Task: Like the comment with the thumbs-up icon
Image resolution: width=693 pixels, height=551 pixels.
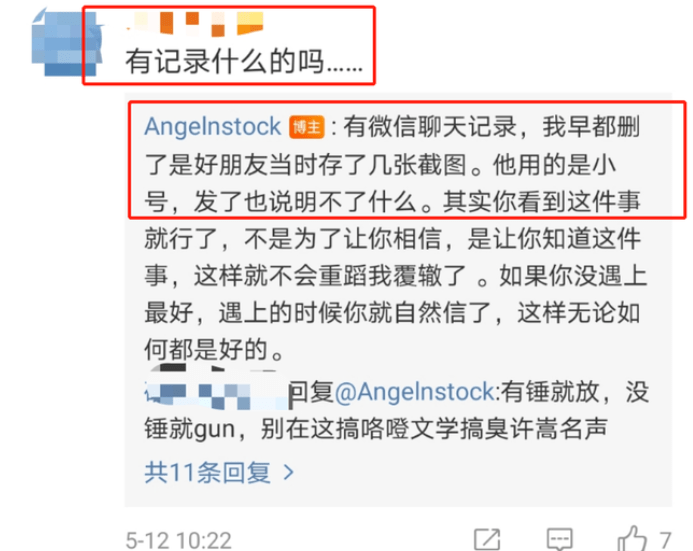Action: coord(632,539)
